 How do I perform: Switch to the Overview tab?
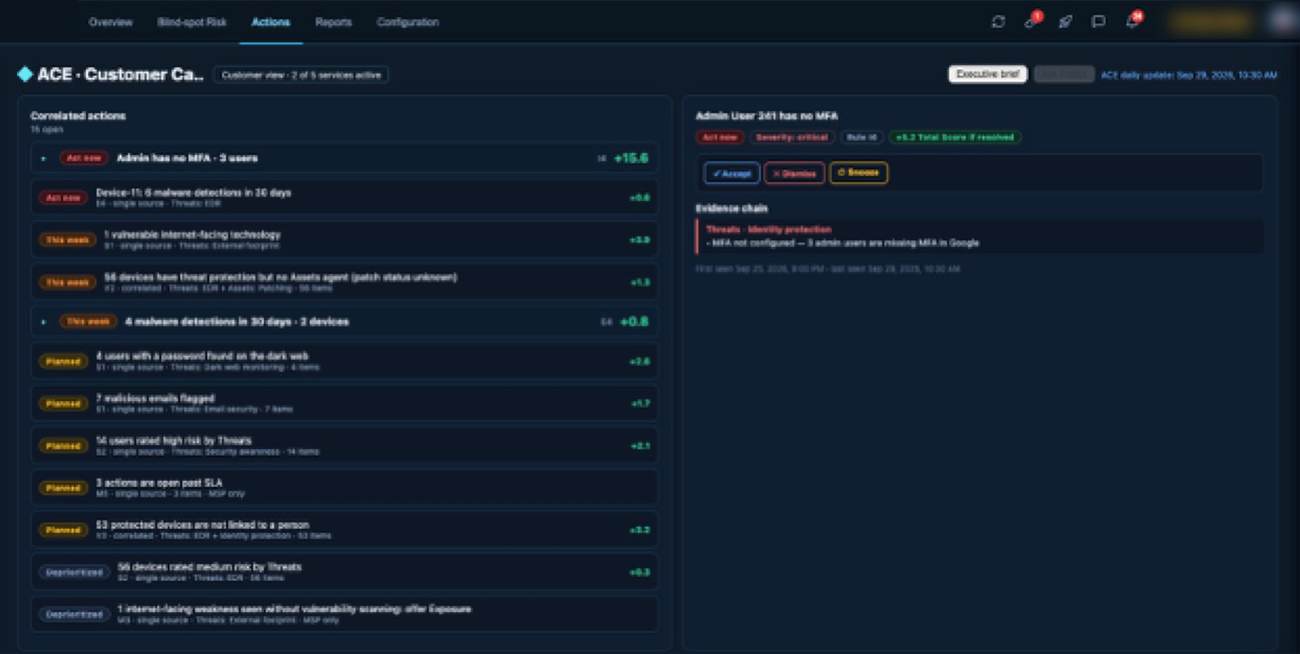110,22
